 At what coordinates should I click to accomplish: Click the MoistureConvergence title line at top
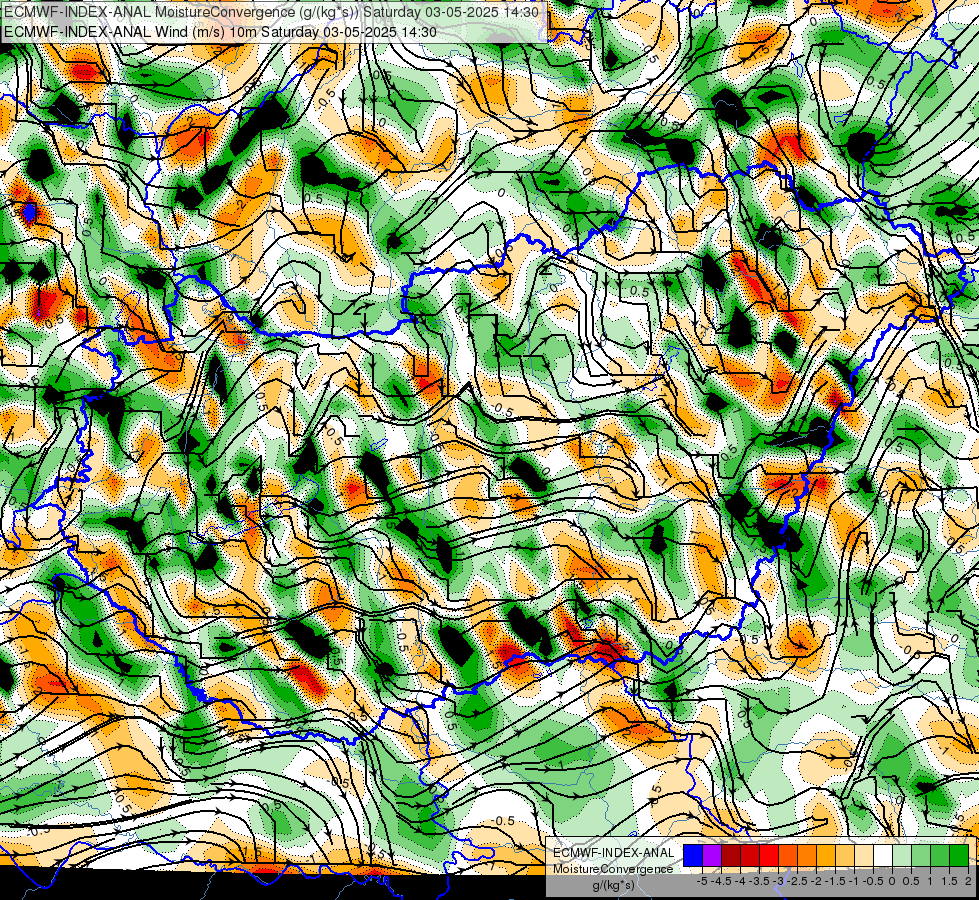(x=271, y=12)
